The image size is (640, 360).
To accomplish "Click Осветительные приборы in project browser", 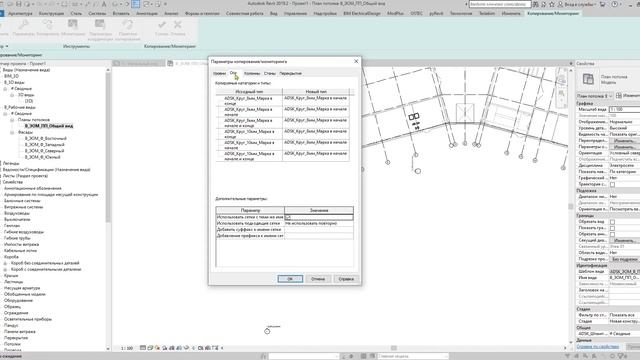I will click(x=28, y=319).
